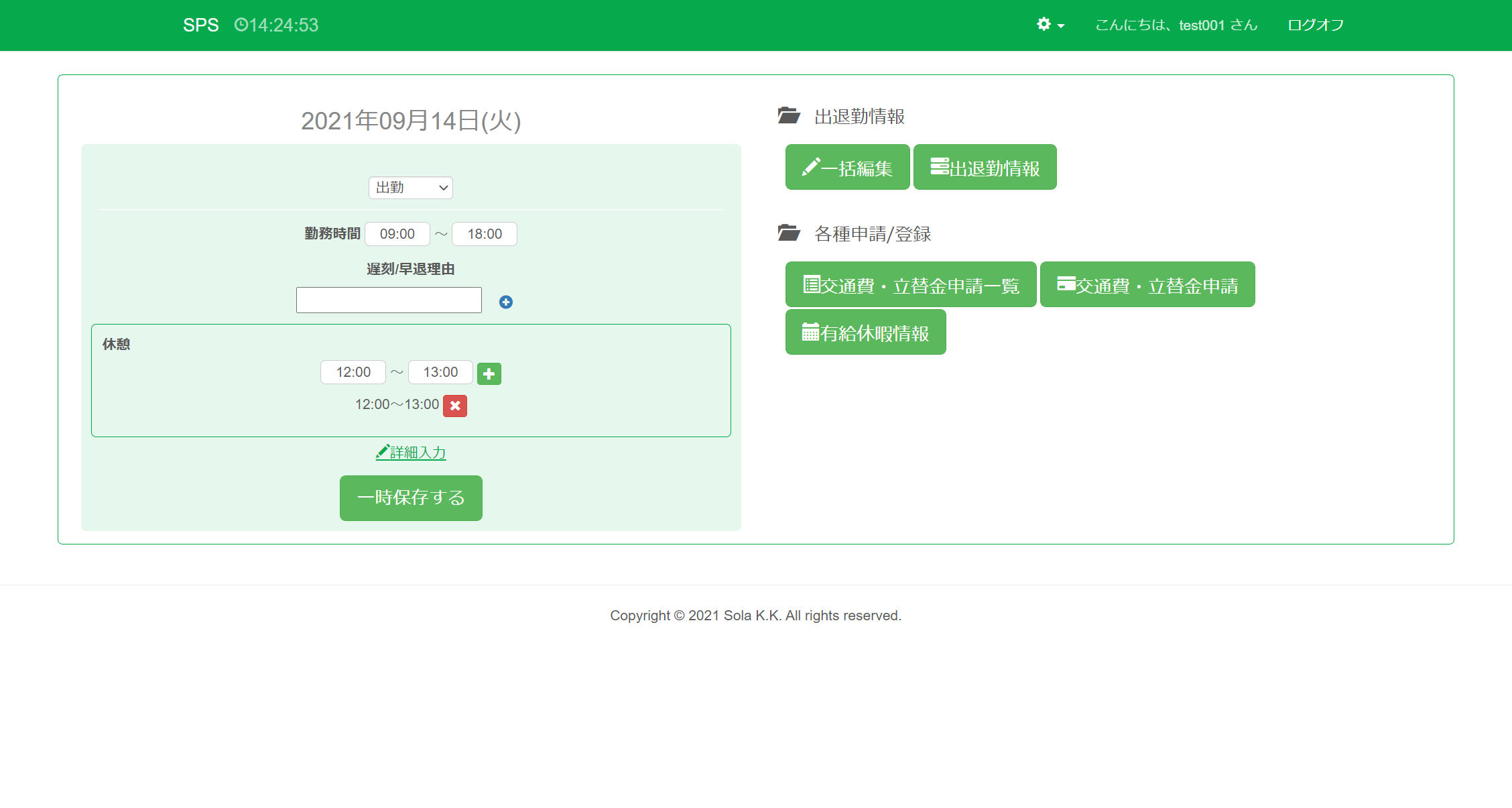Image resolution: width=1512 pixels, height=808 pixels.
Task: Click the 詳細入力 detail input link
Action: [x=411, y=453]
